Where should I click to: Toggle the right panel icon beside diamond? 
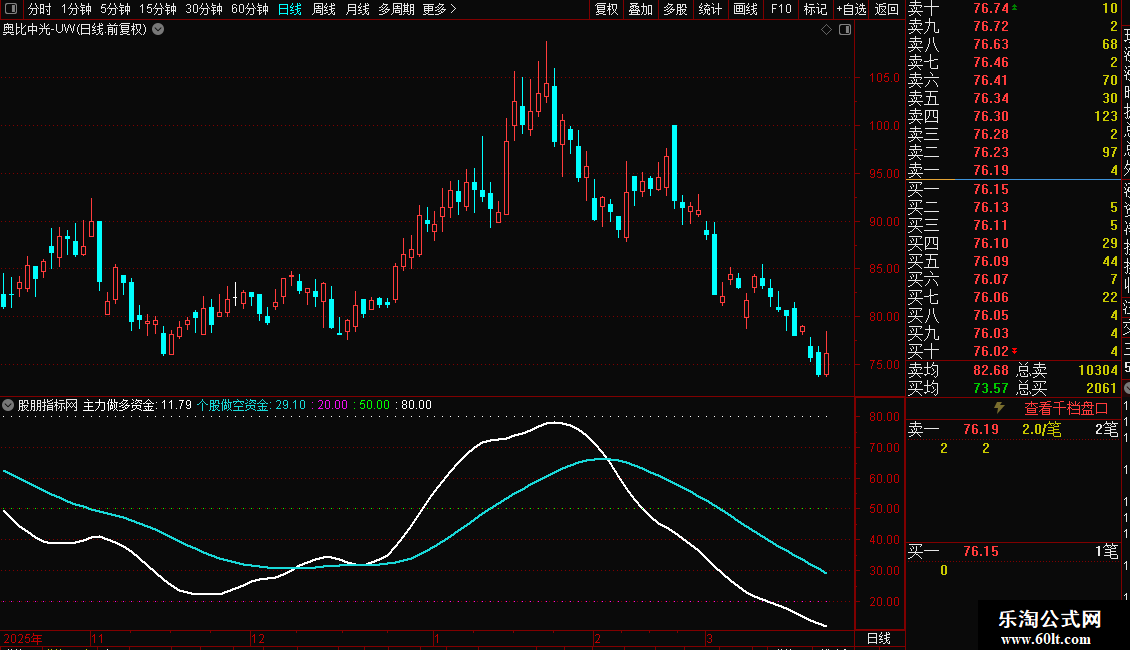844,30
